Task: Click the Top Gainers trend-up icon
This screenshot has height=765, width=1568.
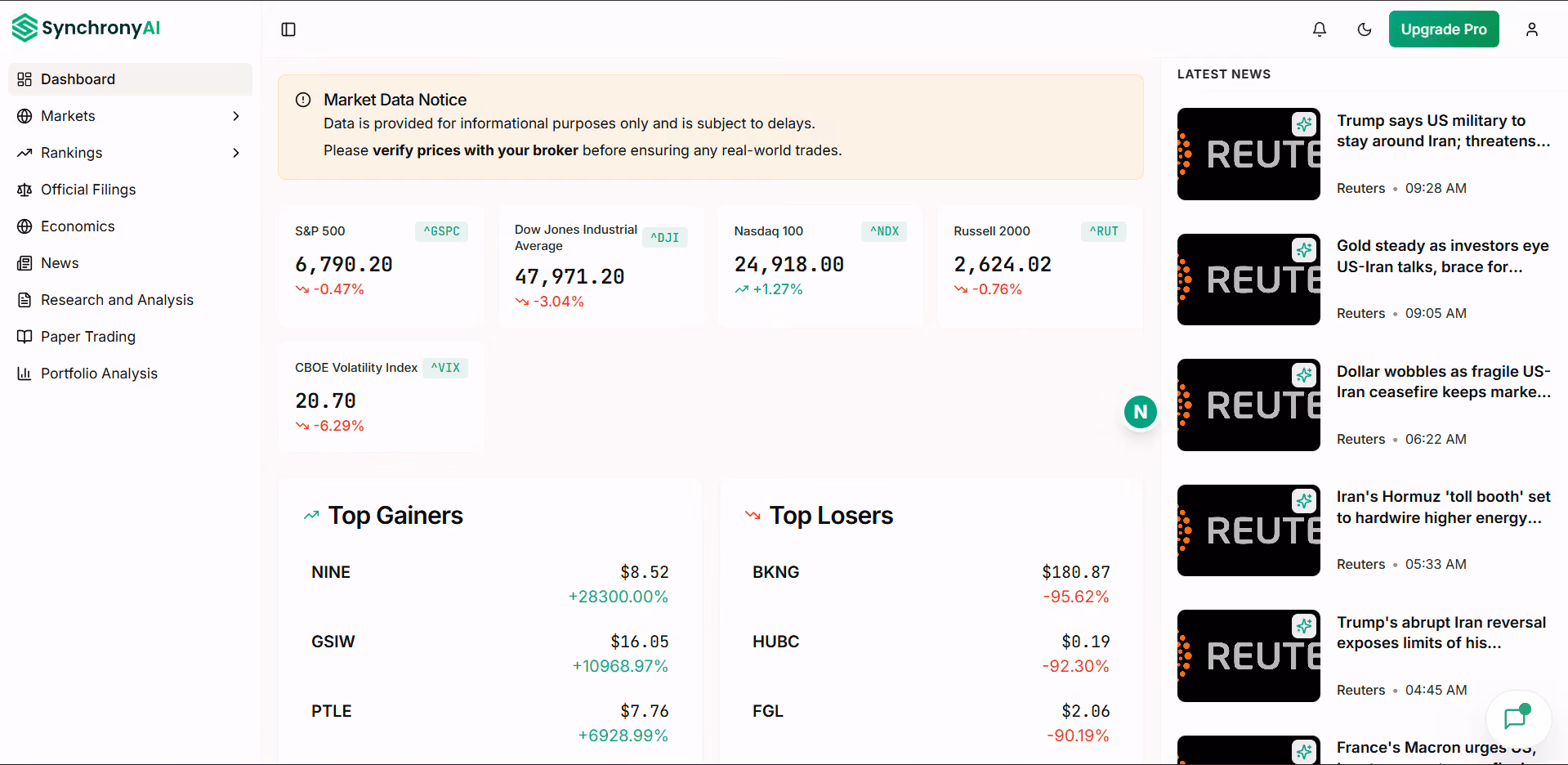Action: click(311, 516)
